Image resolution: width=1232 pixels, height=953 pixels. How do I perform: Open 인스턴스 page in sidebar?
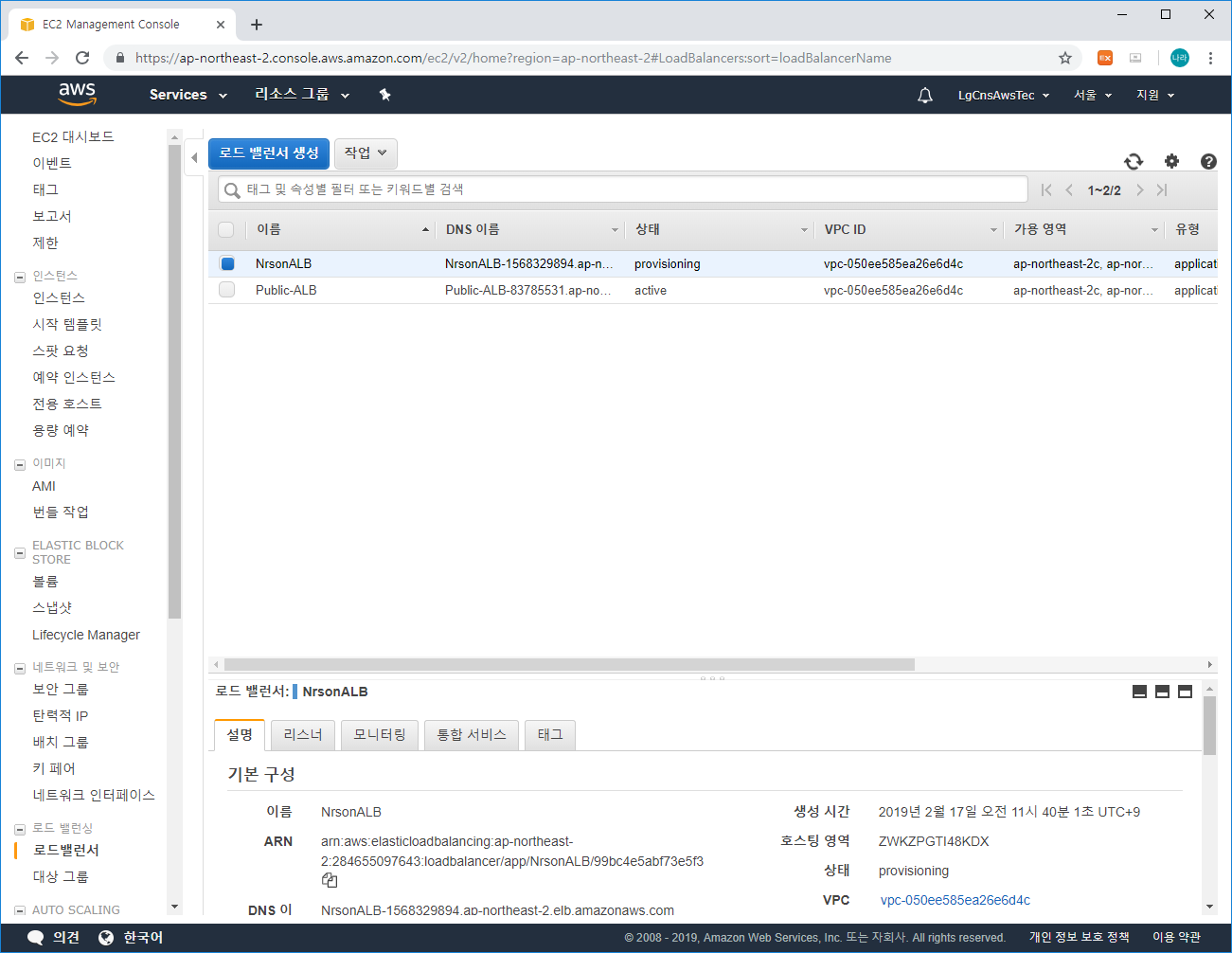pyautogui.click(x=59, y=298)
